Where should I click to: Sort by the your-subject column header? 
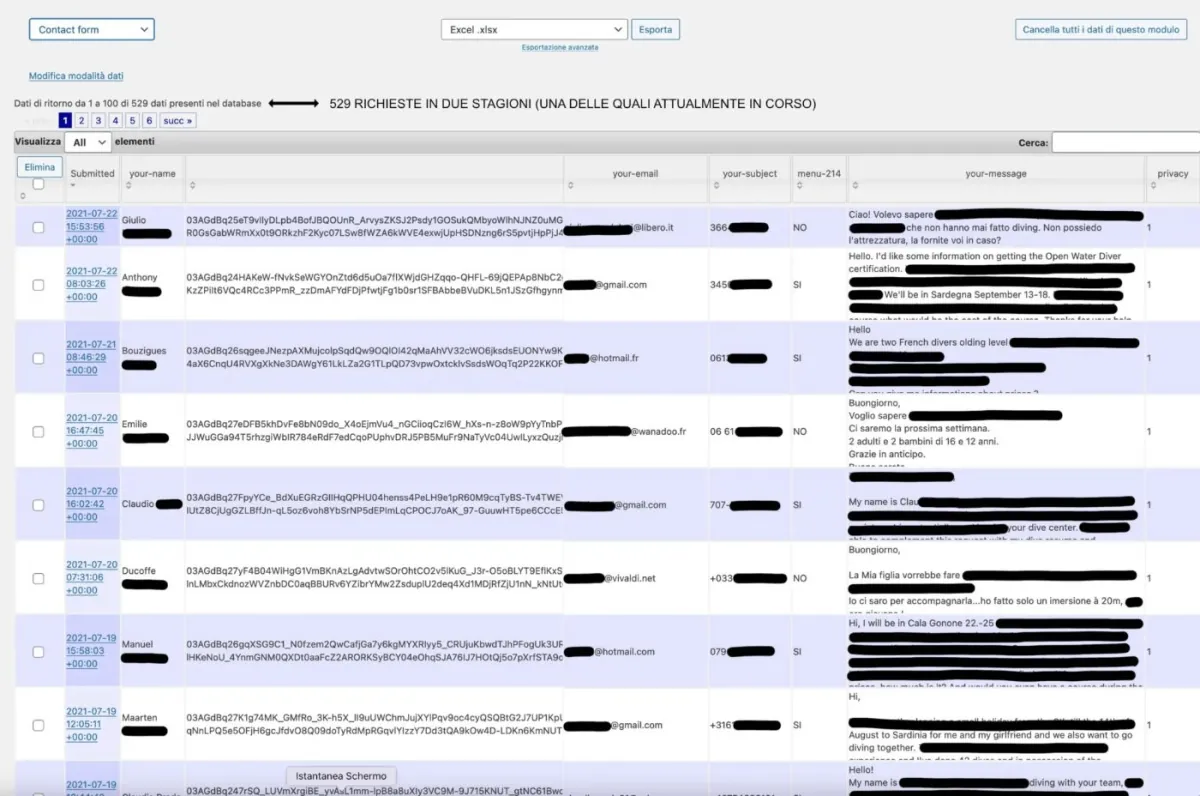[x=750, y=173]
